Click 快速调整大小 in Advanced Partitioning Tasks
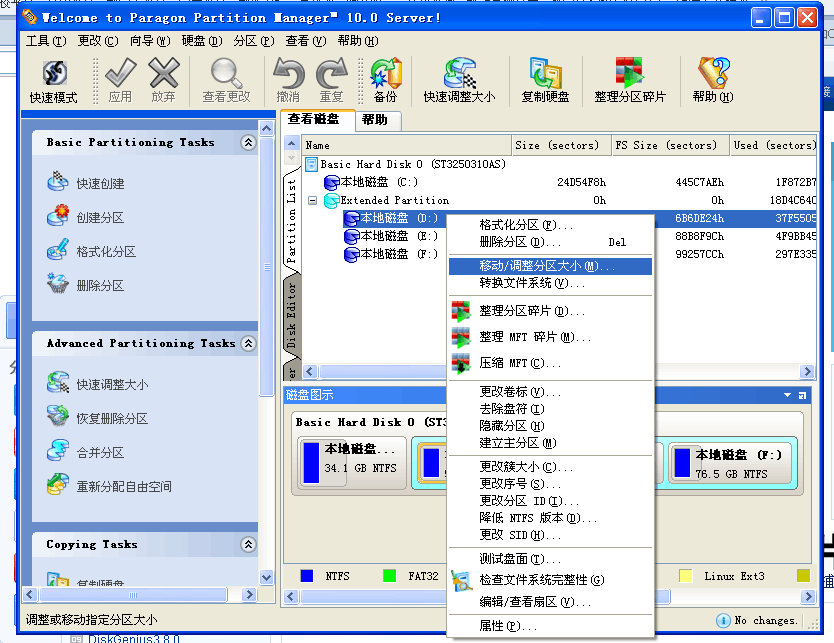Screen dimensions: 834x643 click(112, 385)
